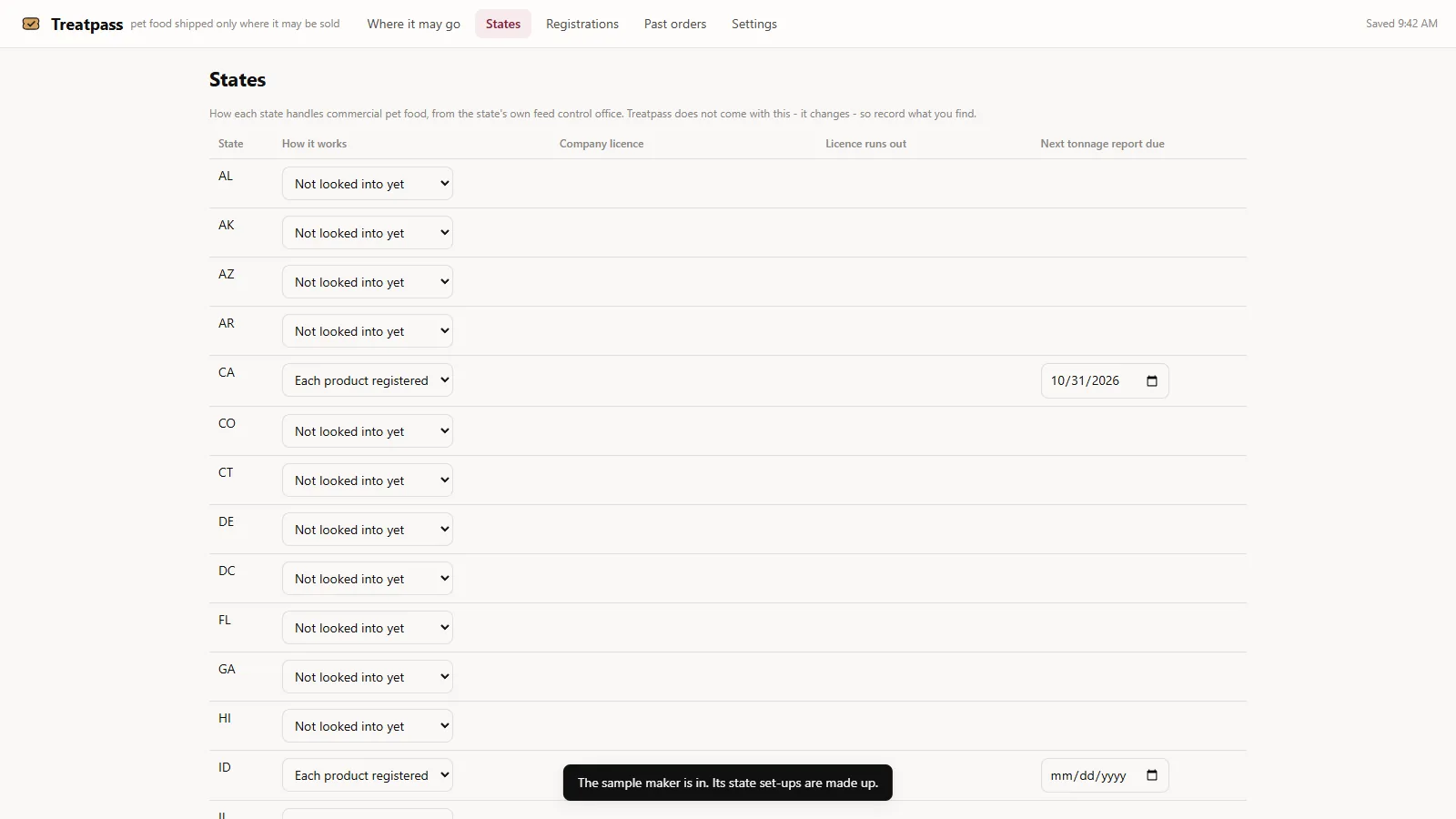Click the Saved 9:42 AM status text

[1401, 24]
